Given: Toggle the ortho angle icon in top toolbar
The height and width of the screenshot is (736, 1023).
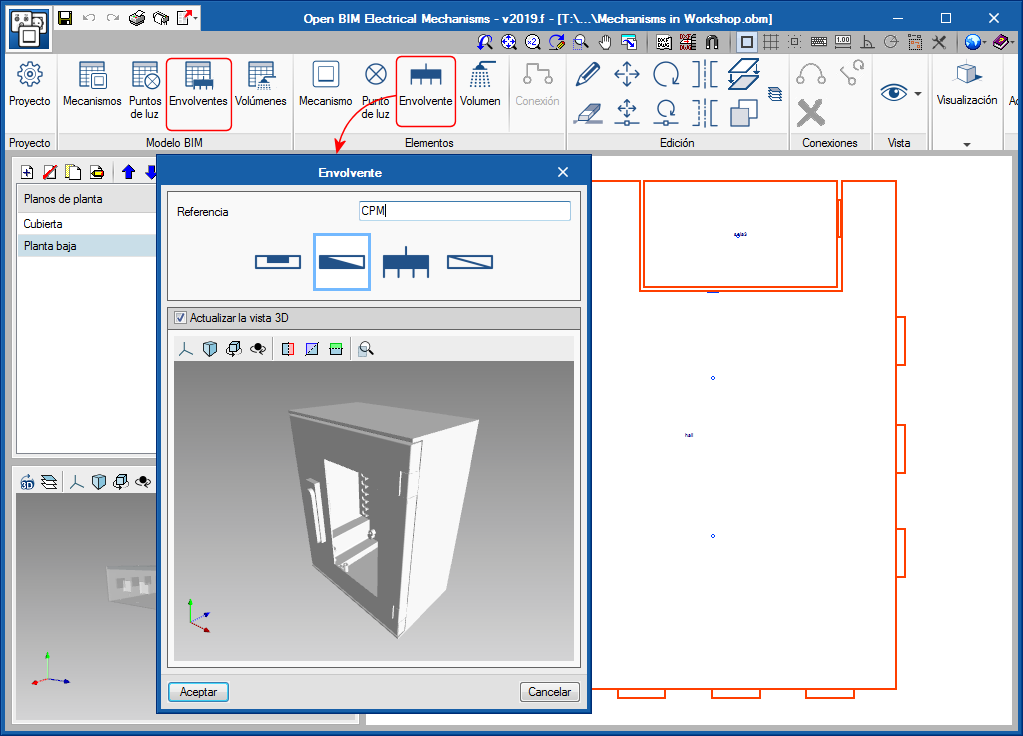Looking at the screenshot, I should click(867, 42).
